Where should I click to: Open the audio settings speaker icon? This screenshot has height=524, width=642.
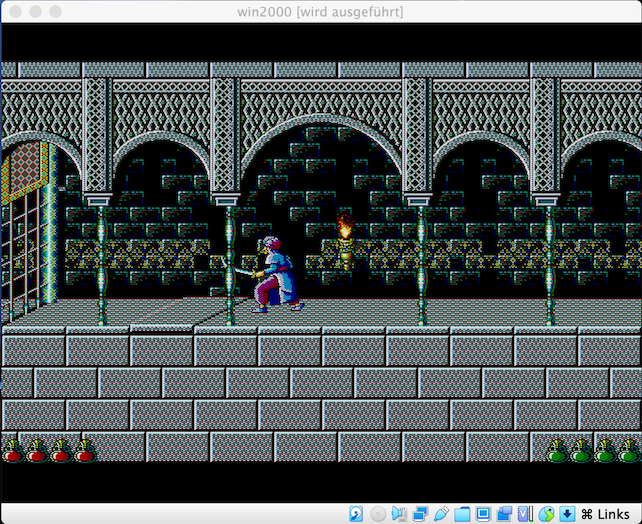click(399, 514)
